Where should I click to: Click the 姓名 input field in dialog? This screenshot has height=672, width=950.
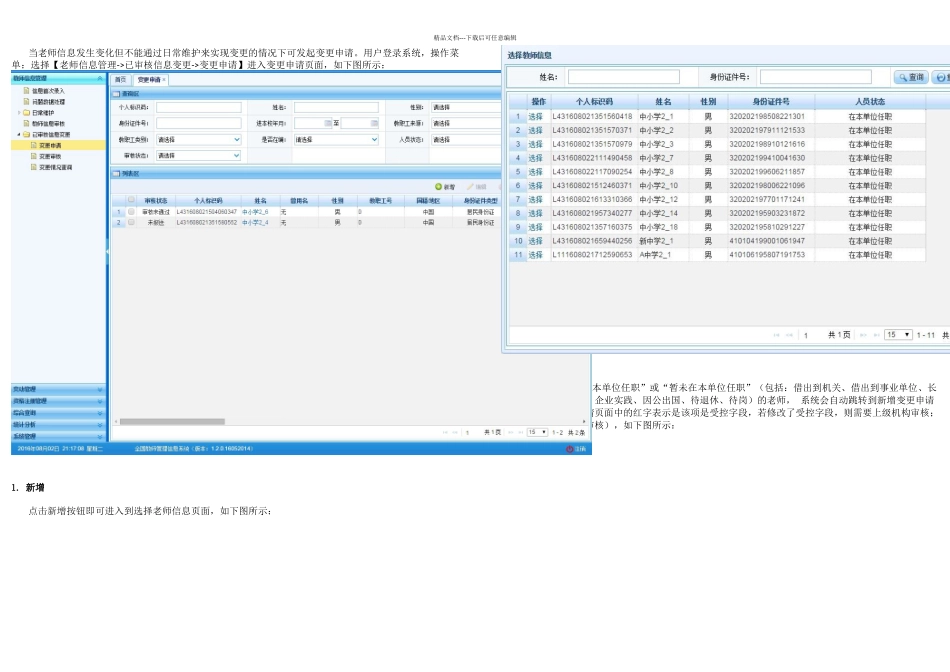[623, 77]
